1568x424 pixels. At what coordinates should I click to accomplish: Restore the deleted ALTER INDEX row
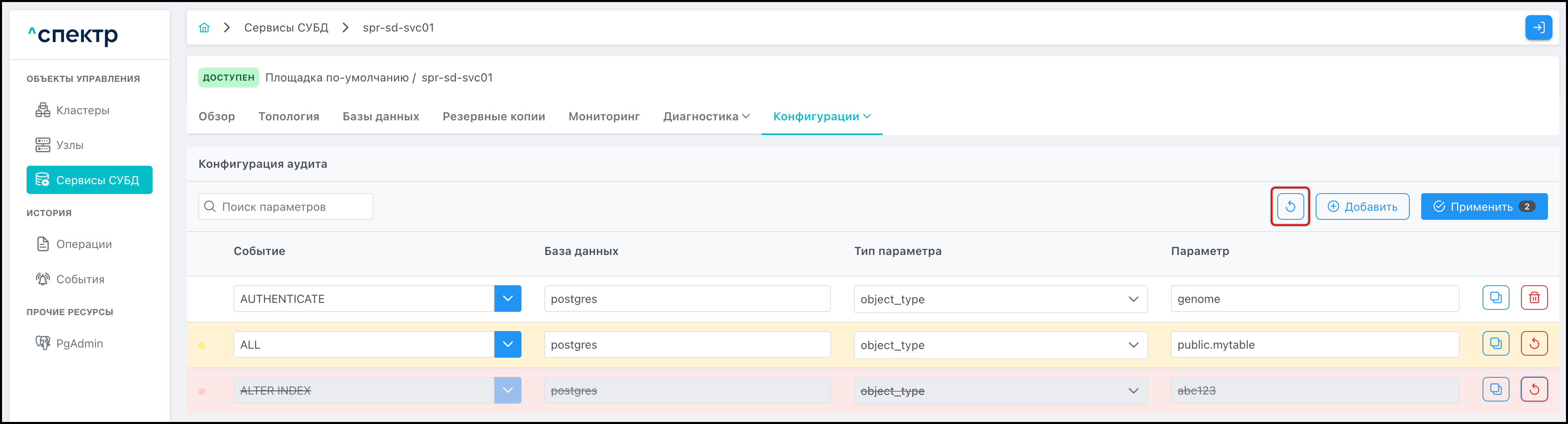[1533, 389]
